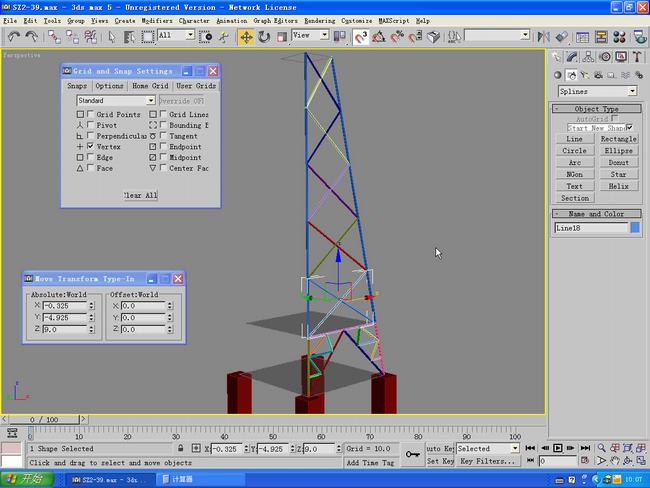Click the Rectangle shape button
This screenshot has height=488, width=650.
[x=618, y=139]
